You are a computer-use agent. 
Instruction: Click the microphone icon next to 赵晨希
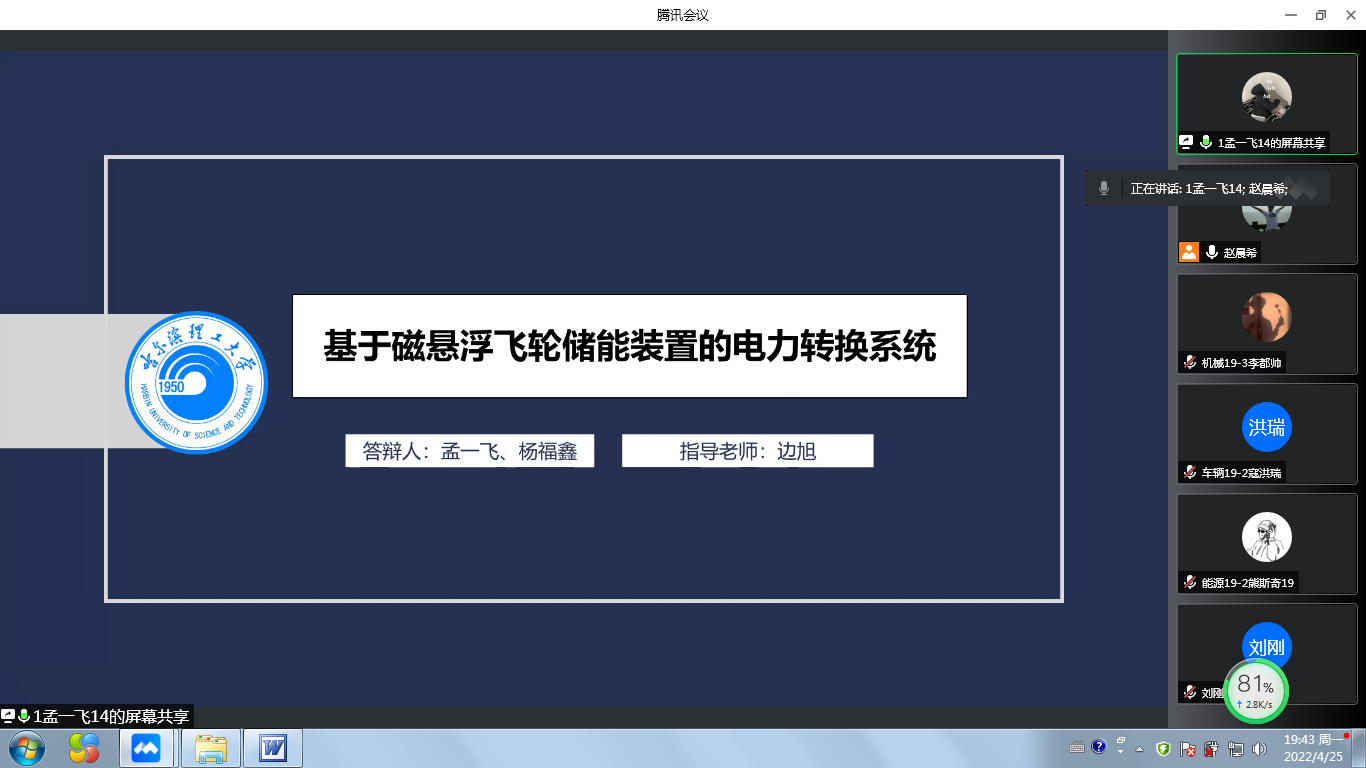1212,253
